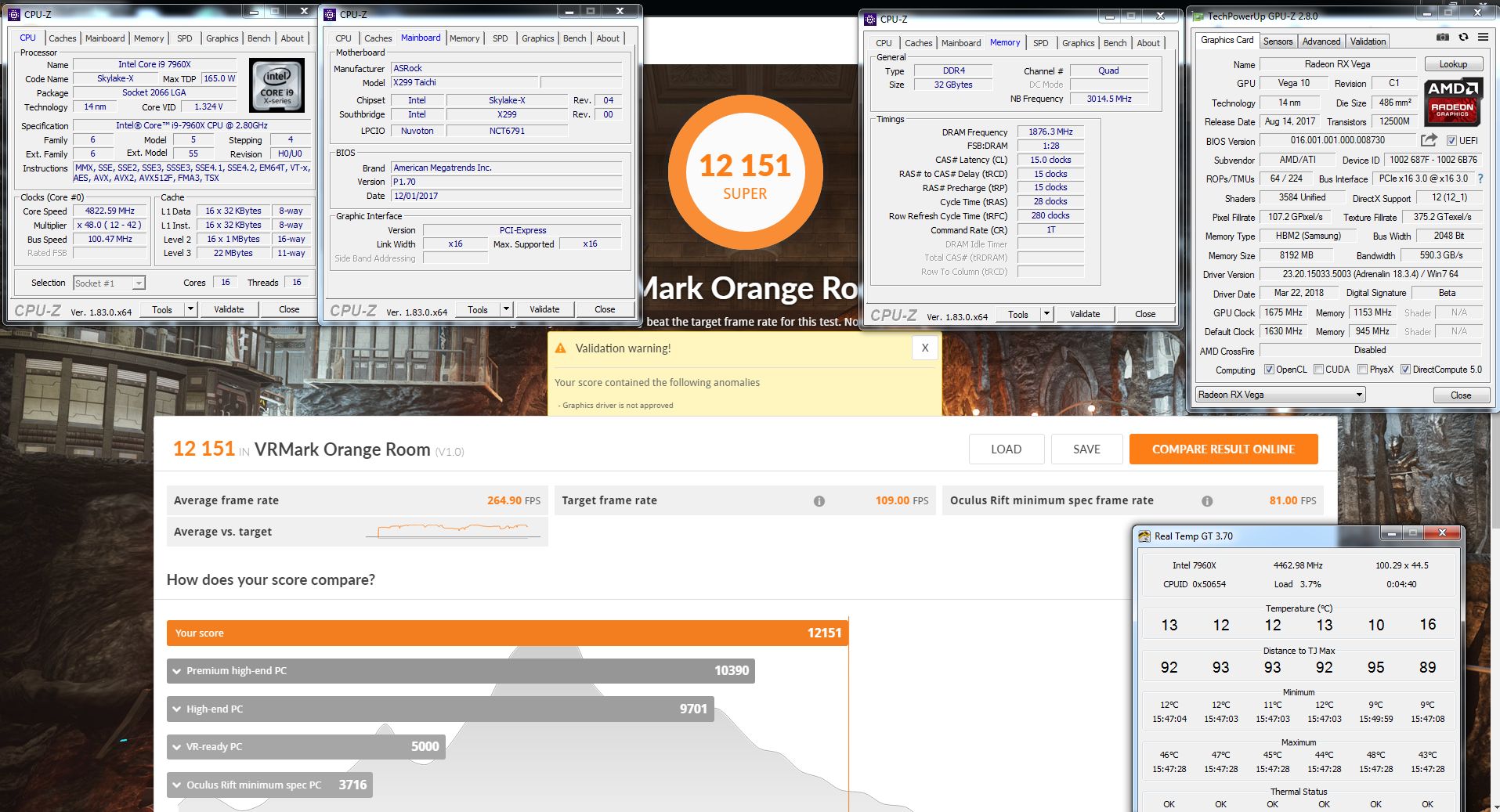
Task: Click the 4462.98 MHz reading in Real Temp
Action: coord(1298,565)
